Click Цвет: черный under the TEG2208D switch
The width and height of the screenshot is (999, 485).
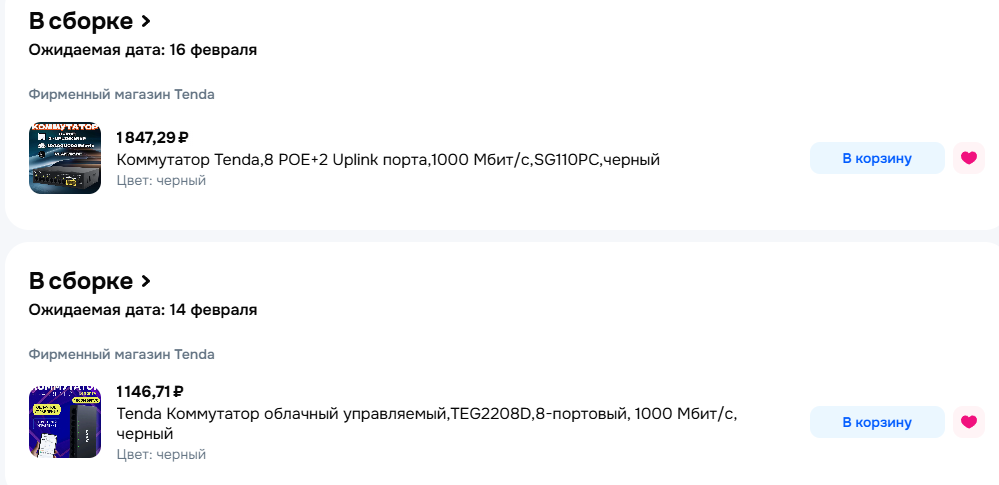pyautogui.click(x=161, y=454)
